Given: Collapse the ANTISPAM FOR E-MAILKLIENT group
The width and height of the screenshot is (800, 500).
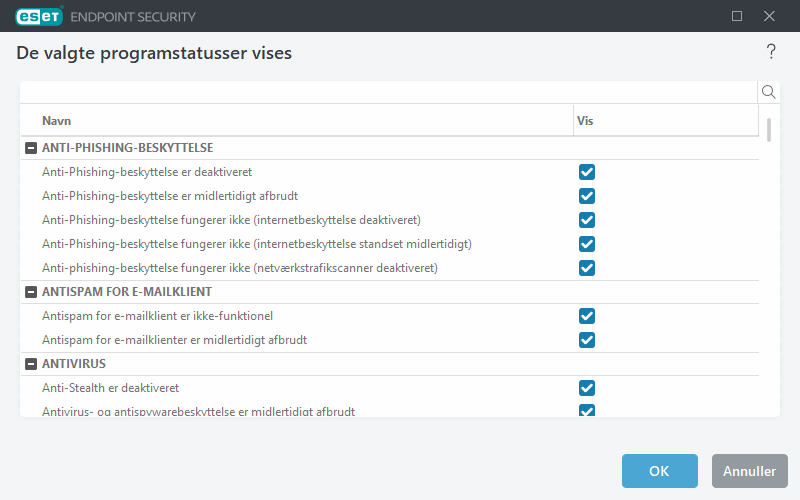Looking at the screenshot, I should click(x=31, y=292).
